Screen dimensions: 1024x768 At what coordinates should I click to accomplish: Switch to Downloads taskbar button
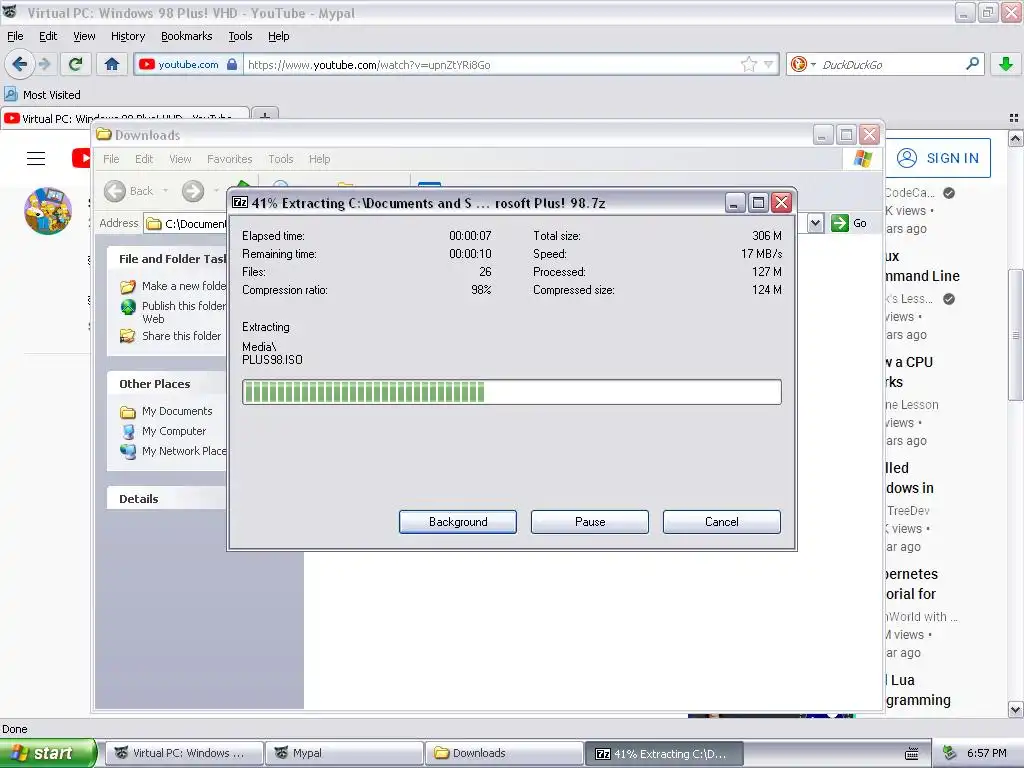pyautogui.click(x=504, y=753)
